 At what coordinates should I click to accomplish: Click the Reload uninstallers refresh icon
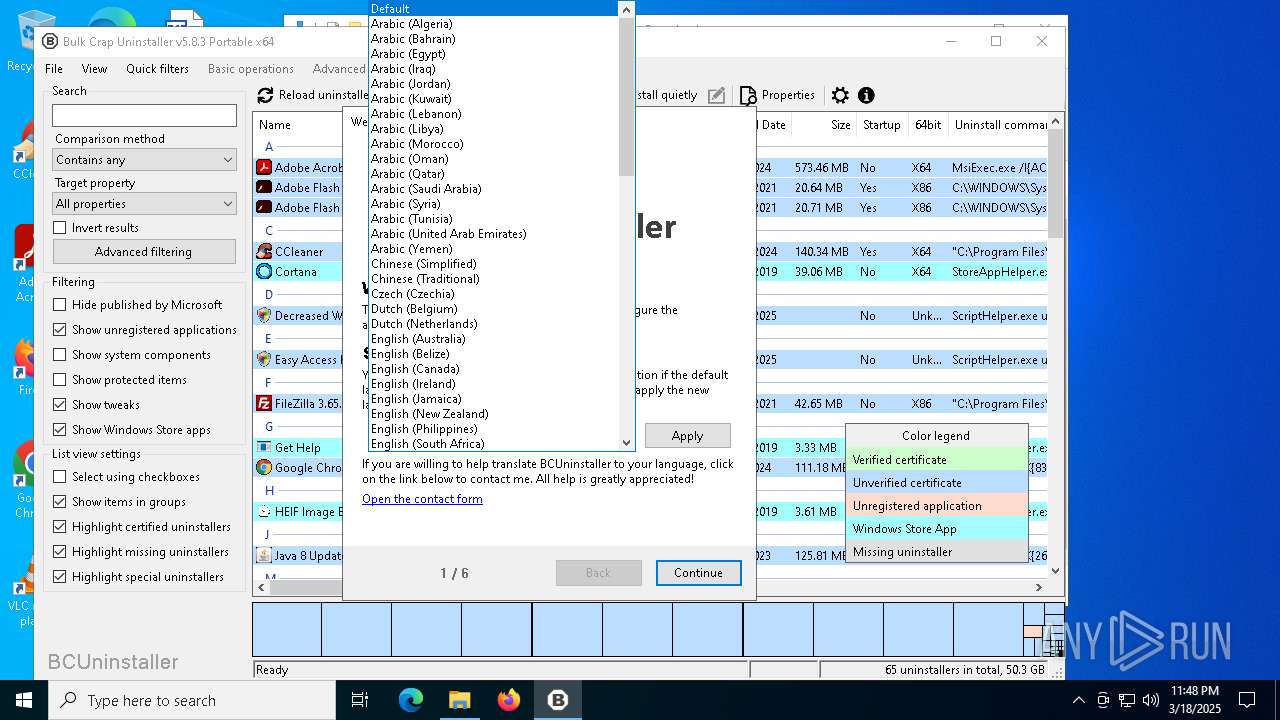pos(265,95)
